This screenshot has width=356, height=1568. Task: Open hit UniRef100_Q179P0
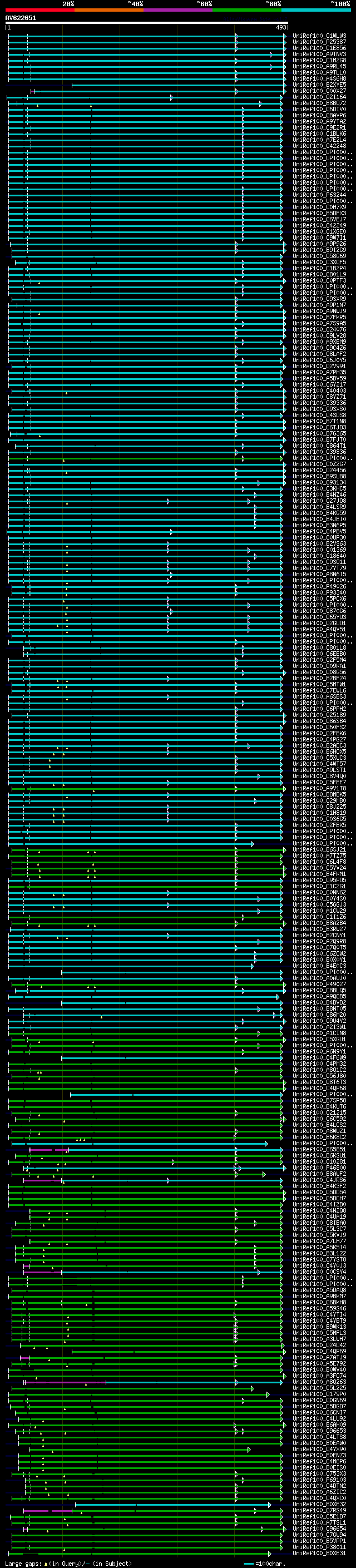[x=319, y=1394]
